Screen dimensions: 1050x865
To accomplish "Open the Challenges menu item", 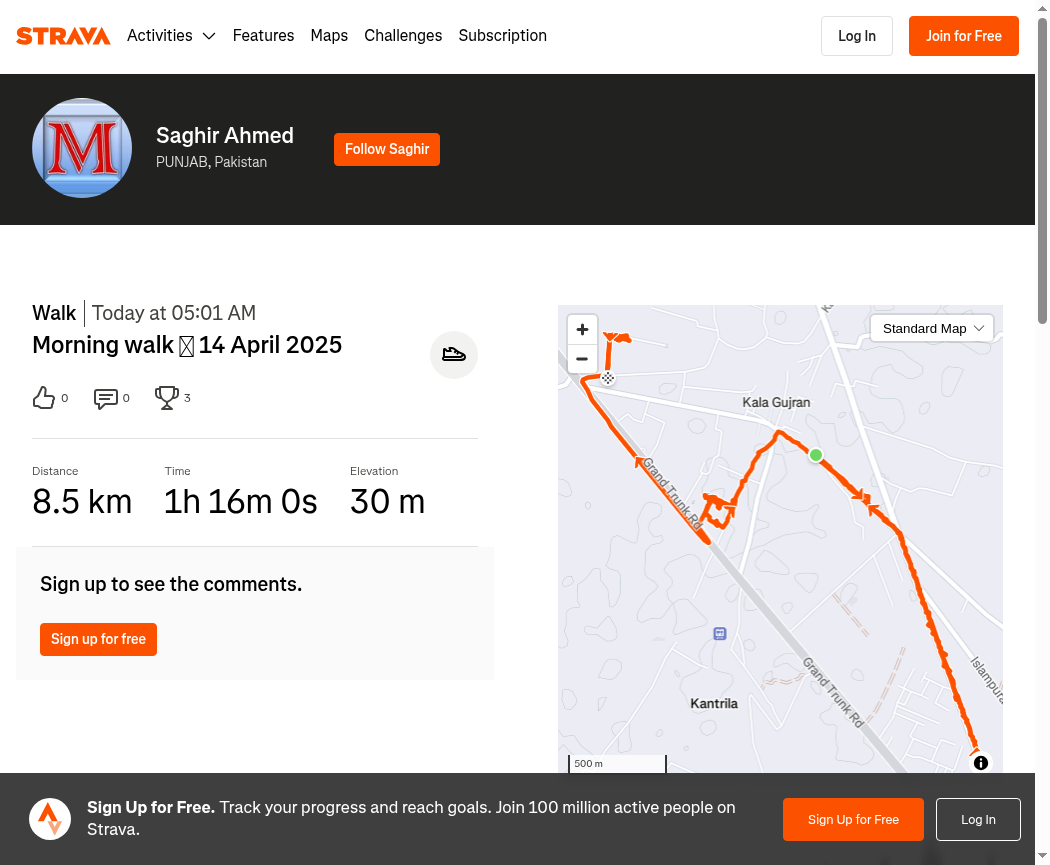I will tap(403, 35).
